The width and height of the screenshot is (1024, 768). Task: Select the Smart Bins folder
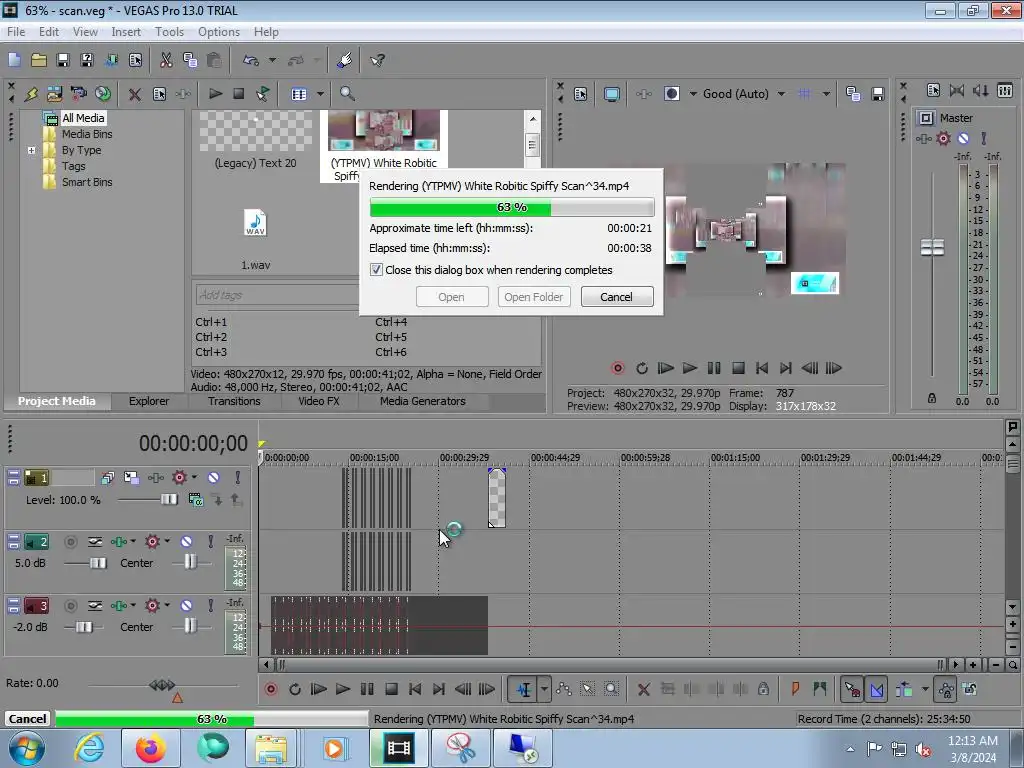[x=86, y=182]
